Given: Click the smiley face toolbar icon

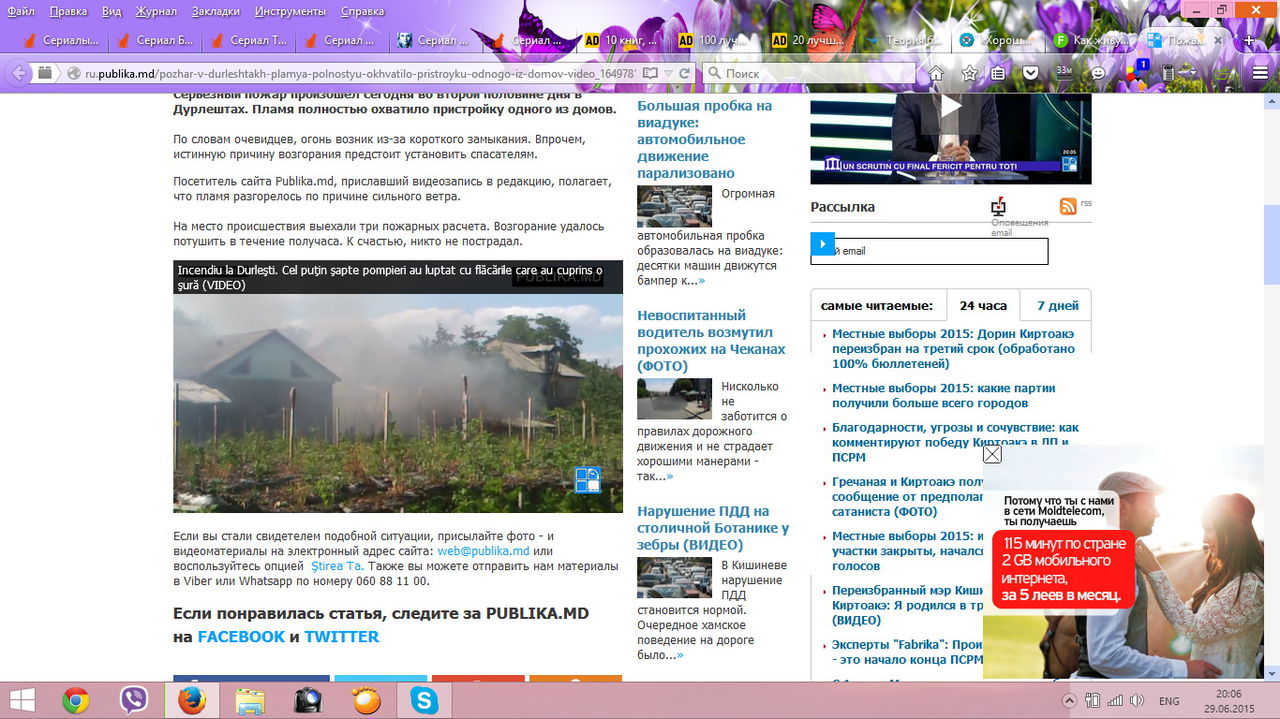Looking at the screenshot, I should click(1098, 73).
